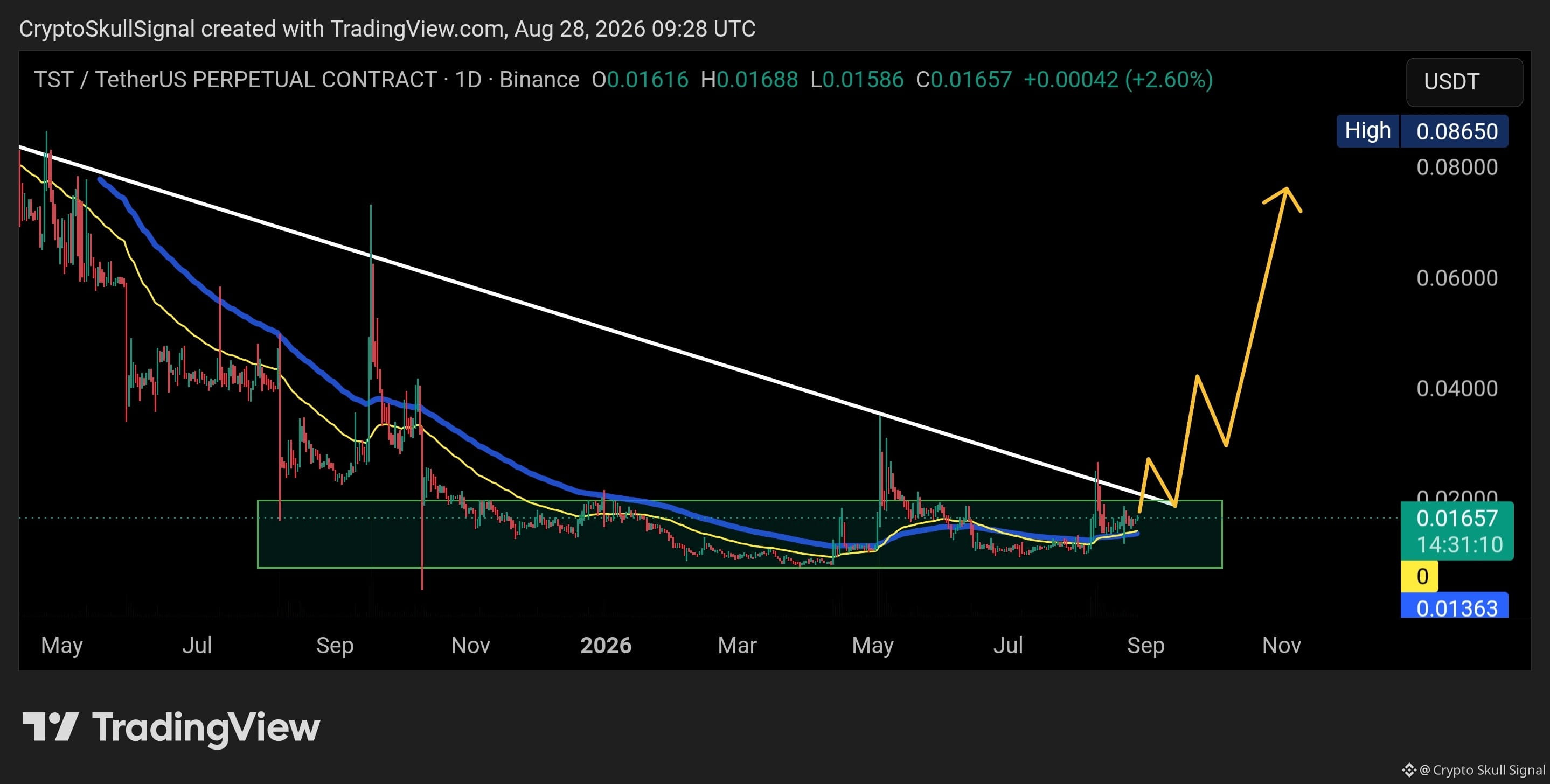This screenshot has width=1550, height=784.
Task: Click the +0.00042 (+2.60%) change value
Action: point(1118,80)
